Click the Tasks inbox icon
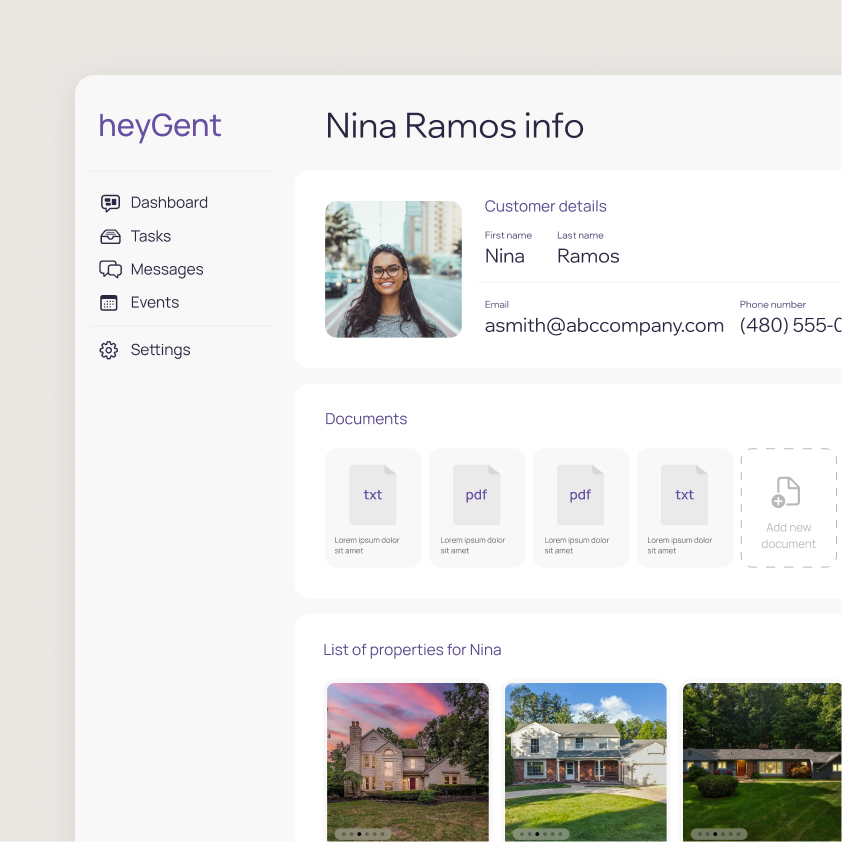The image size is (842, 842). [x=110, y=237]
